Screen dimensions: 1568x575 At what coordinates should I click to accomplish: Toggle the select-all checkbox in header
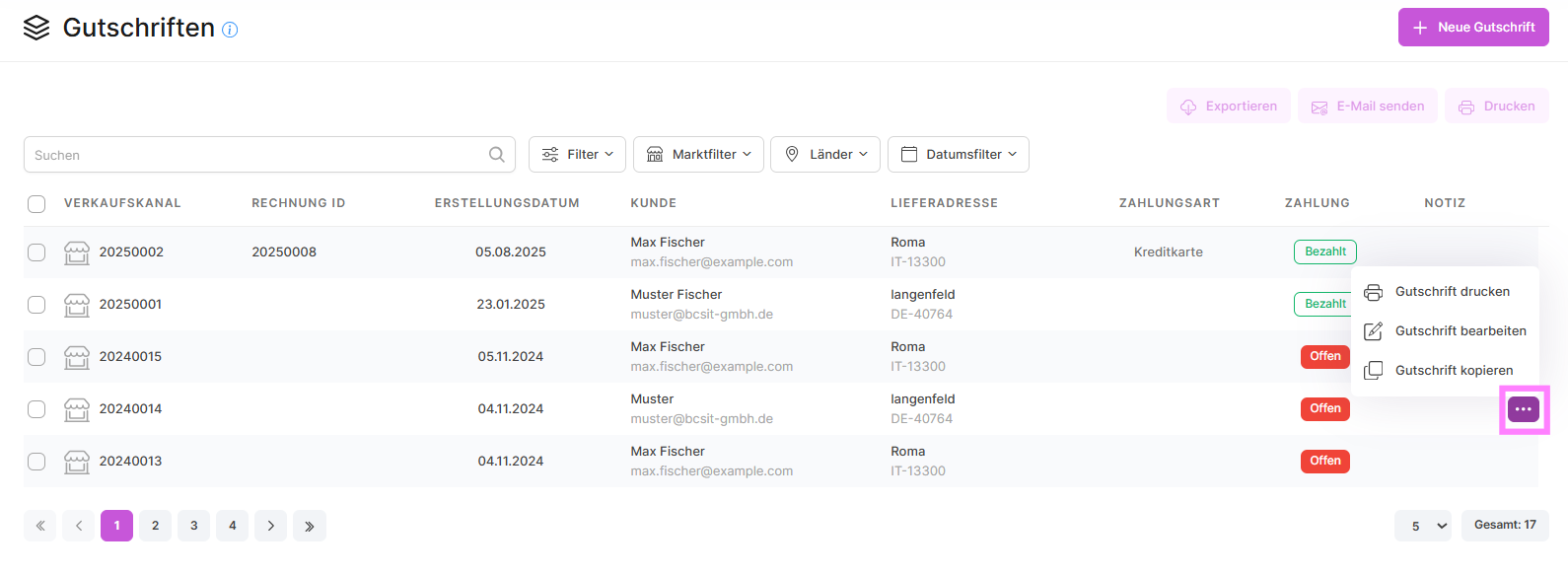pyautogui.click(x=36, y=204)
